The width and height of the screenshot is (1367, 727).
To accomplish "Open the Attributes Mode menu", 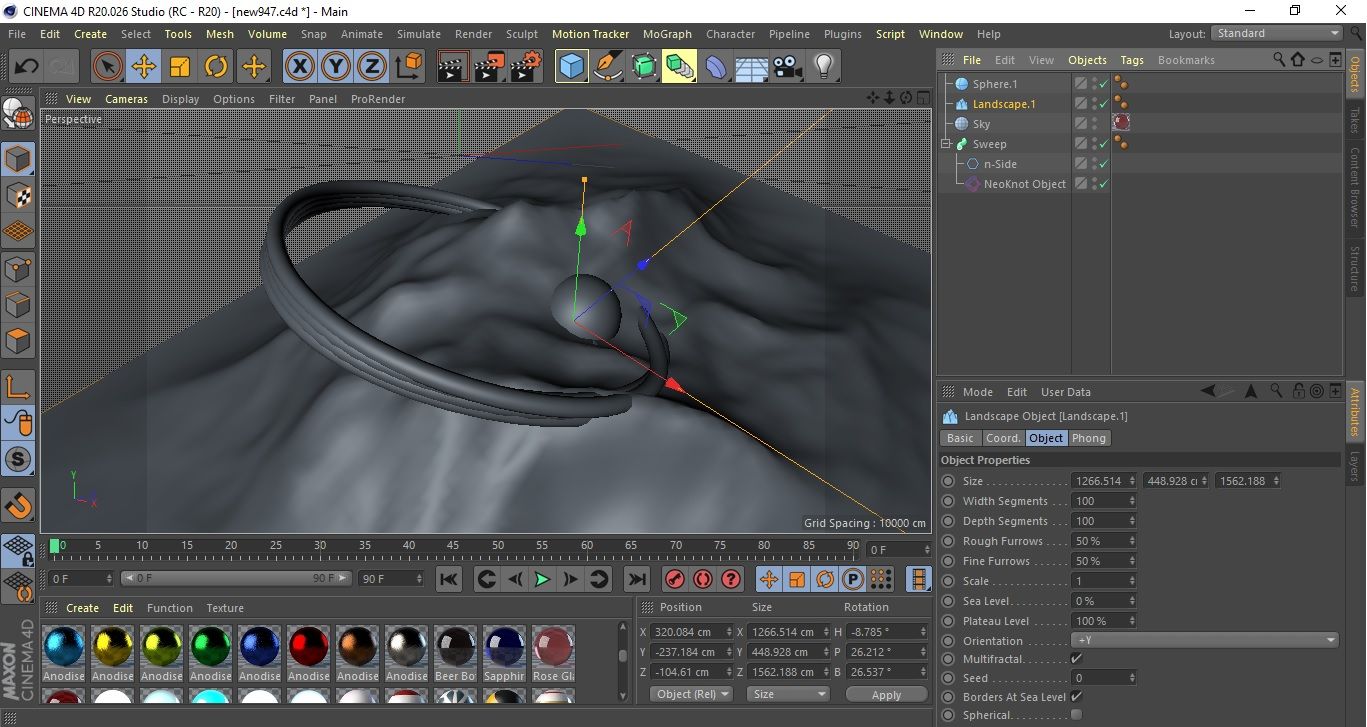I will [977, 392].
